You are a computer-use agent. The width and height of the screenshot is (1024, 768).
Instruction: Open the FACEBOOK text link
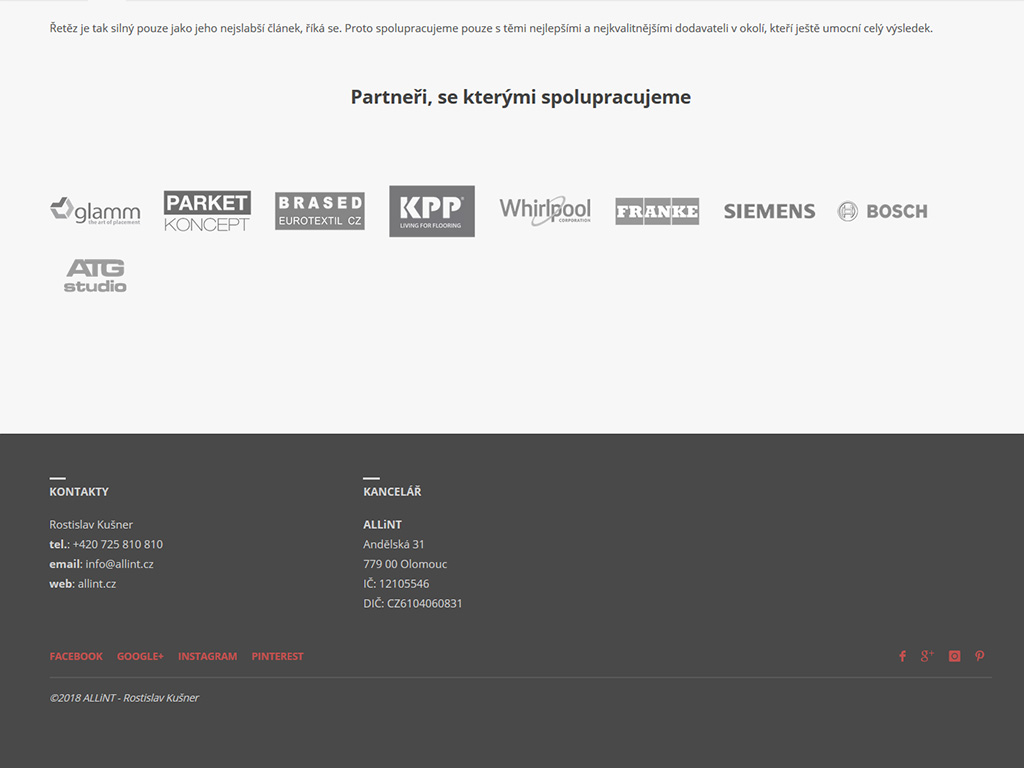tap(76, 656)
